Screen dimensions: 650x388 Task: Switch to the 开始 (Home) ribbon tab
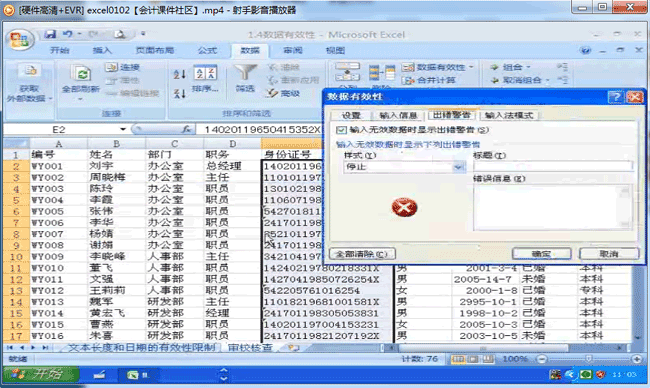(60, 51)
